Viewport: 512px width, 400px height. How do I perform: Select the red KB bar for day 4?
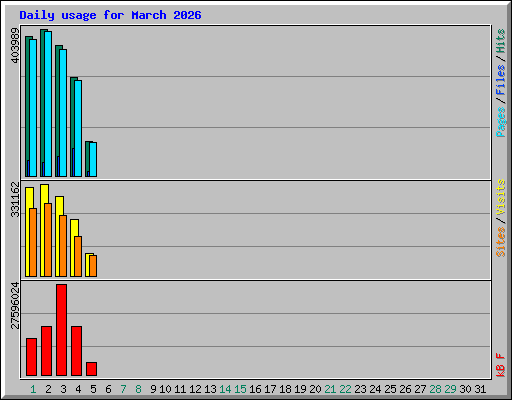(x=76, y=351)
